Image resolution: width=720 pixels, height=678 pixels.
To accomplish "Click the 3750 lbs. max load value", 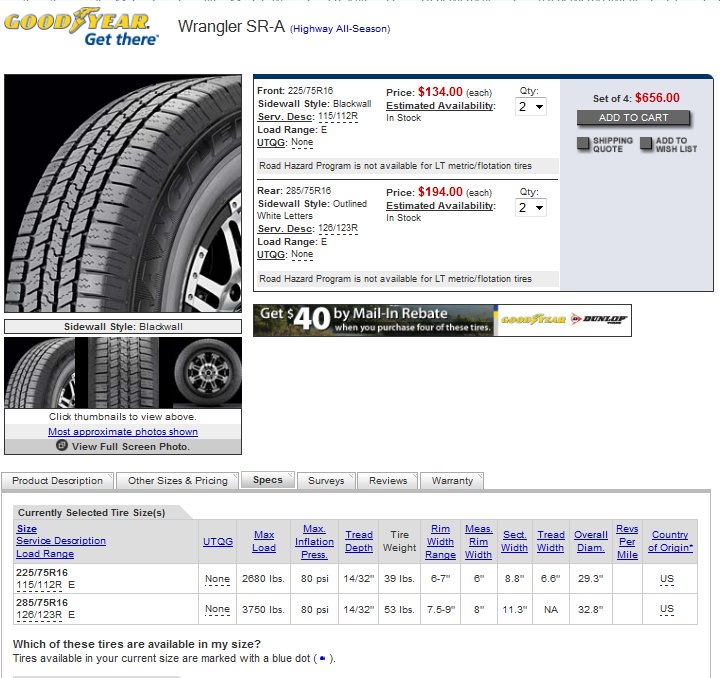I will coord(264,610).
